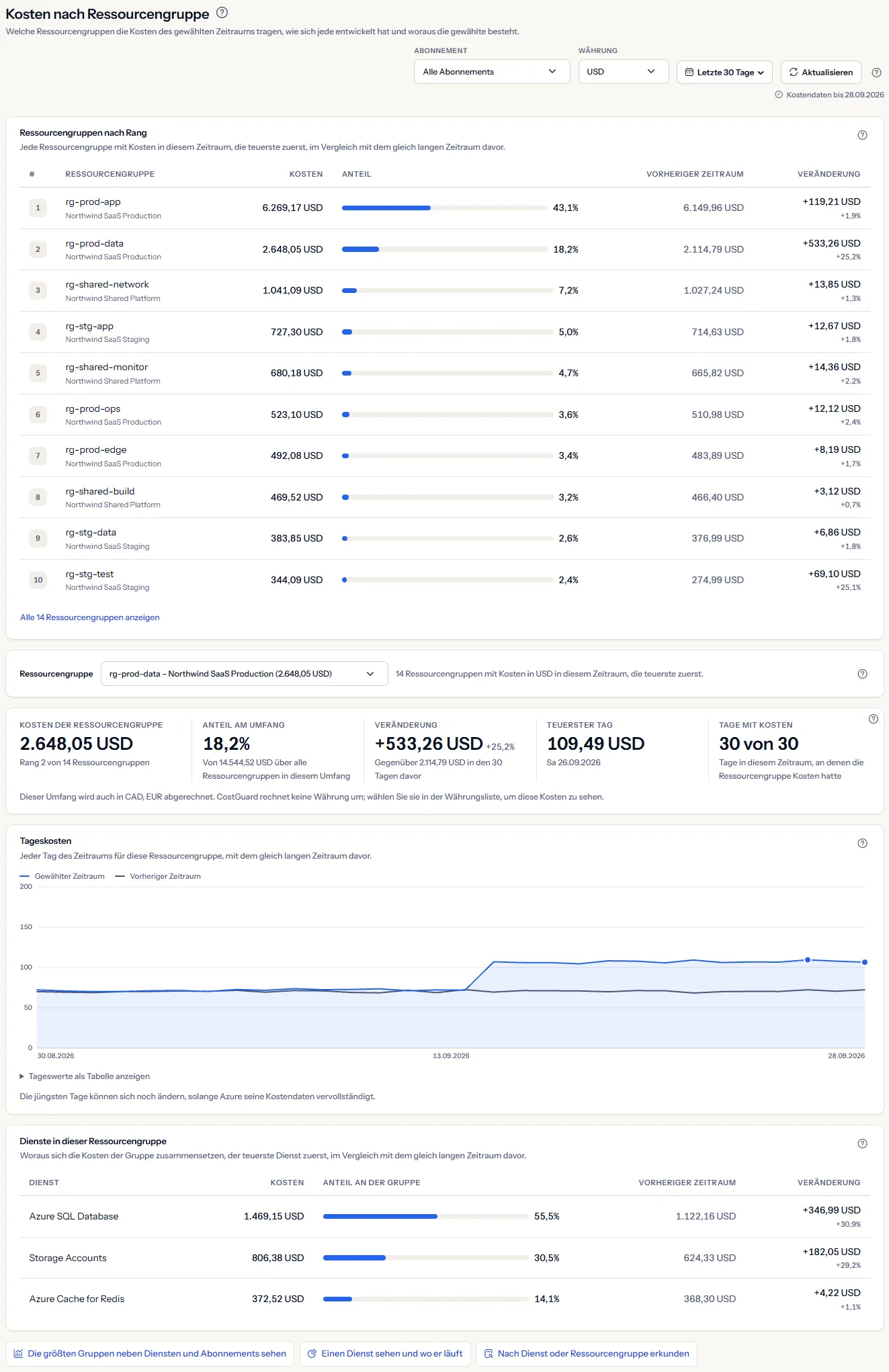Viewport: 889px width, 1372px height.
Task: Open the Ressourcengruppe rg-prod-data selector
Action: click(x=244, y=674)
